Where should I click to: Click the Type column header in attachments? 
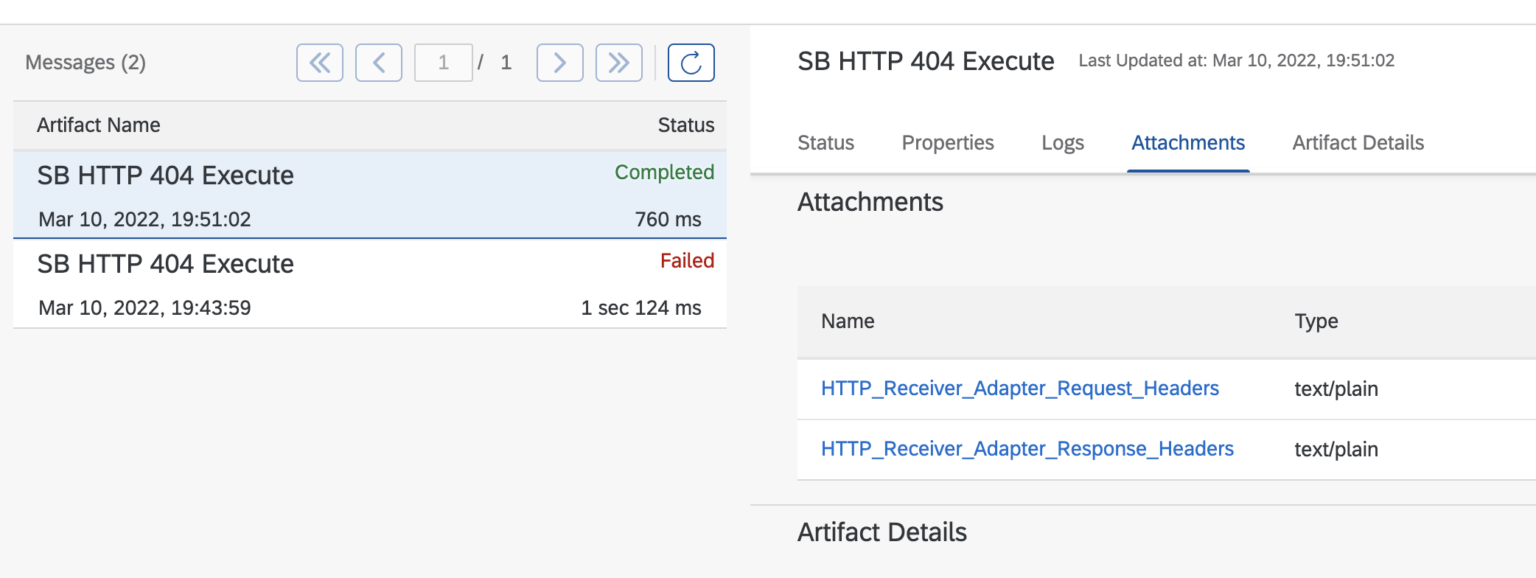click(1316, 321)
